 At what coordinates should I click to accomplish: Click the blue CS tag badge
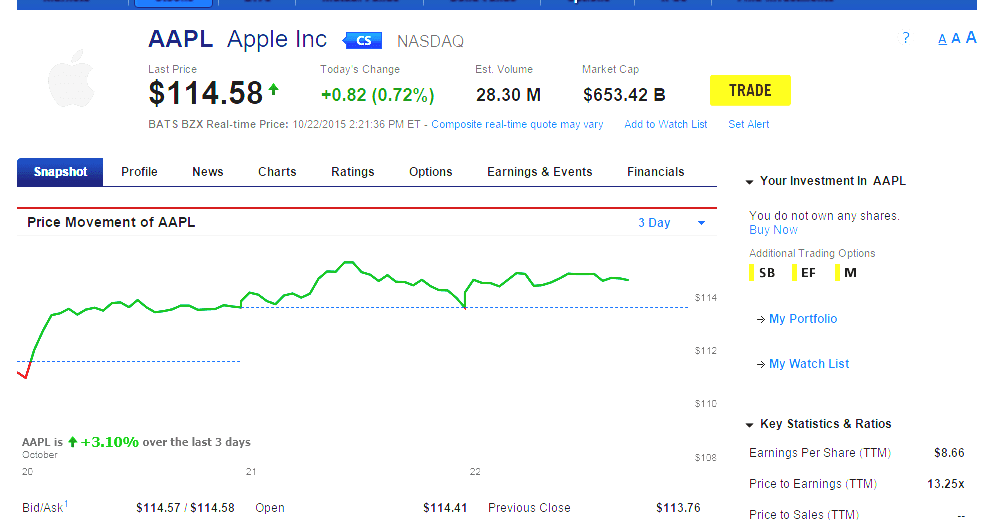(x=362, y=41)
